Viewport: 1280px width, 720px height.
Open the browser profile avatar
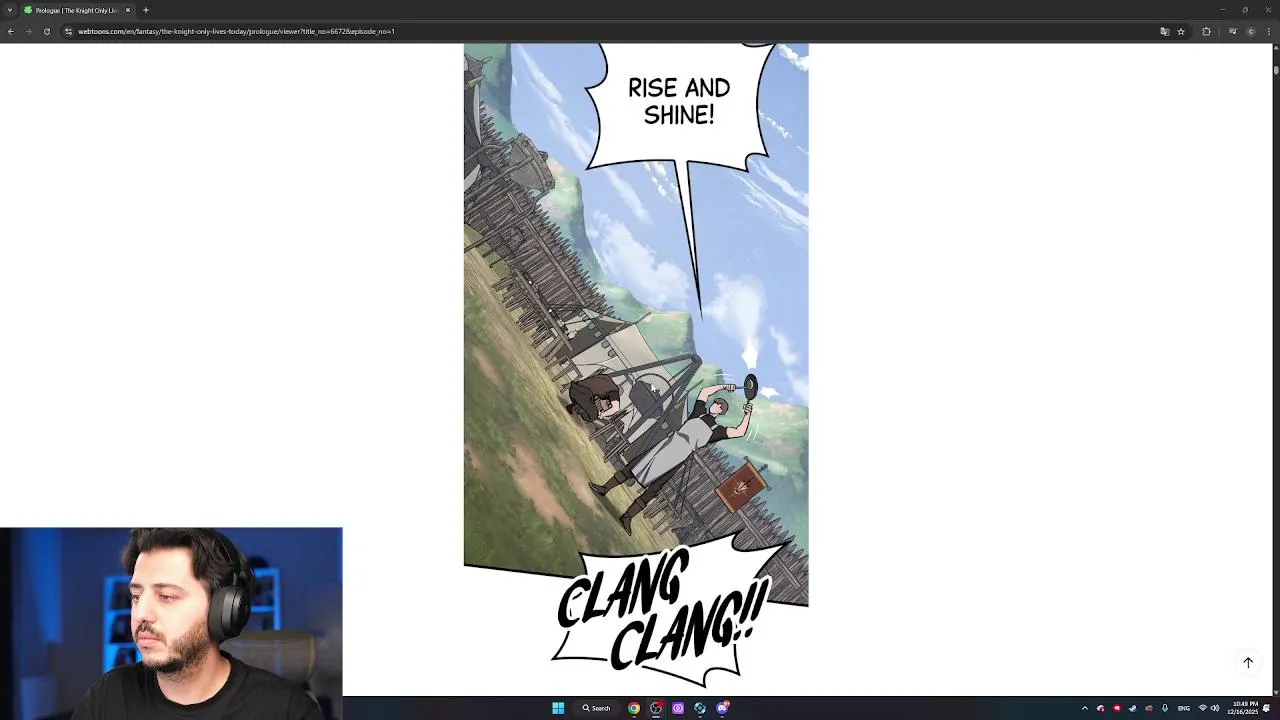[x=1251, y=31]
